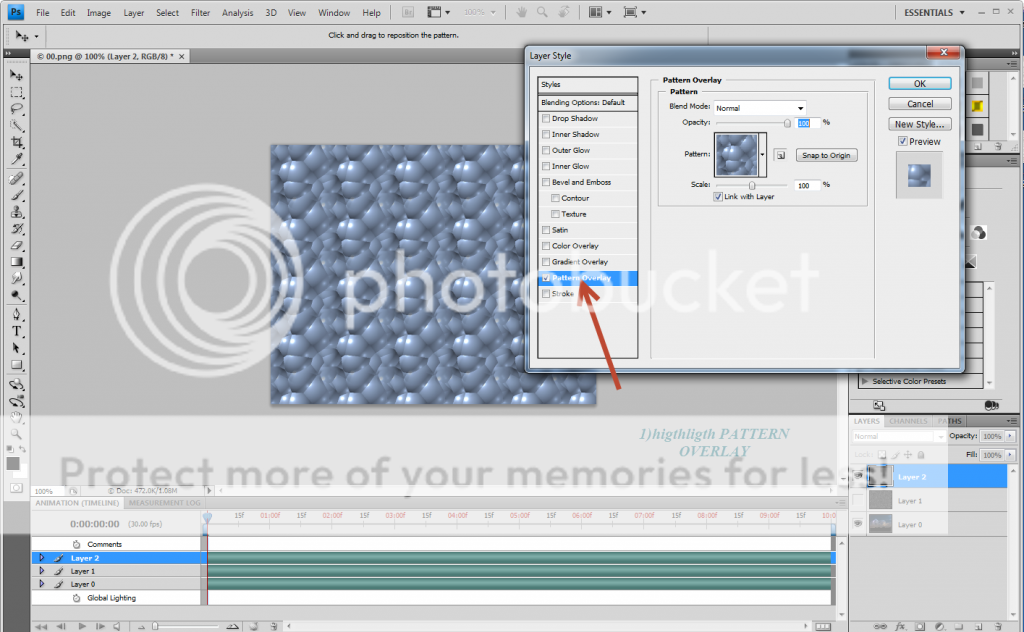The width and height of the screenshot is (1024, 632).
Task: Open the Blend Mode dropdown
Action: (x=760, y=108)
